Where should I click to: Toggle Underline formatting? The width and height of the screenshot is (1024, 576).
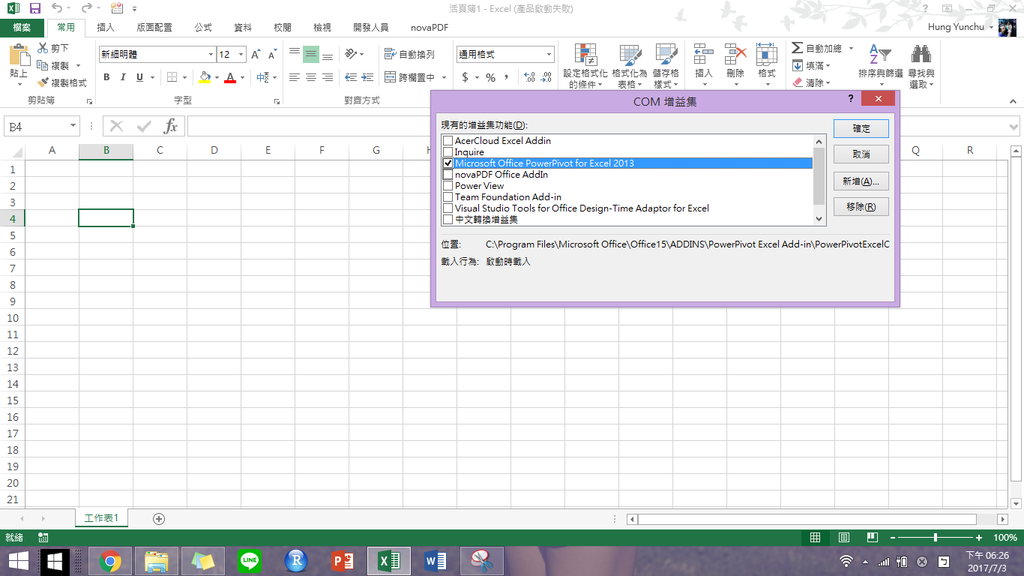click(x=139, y=77)
